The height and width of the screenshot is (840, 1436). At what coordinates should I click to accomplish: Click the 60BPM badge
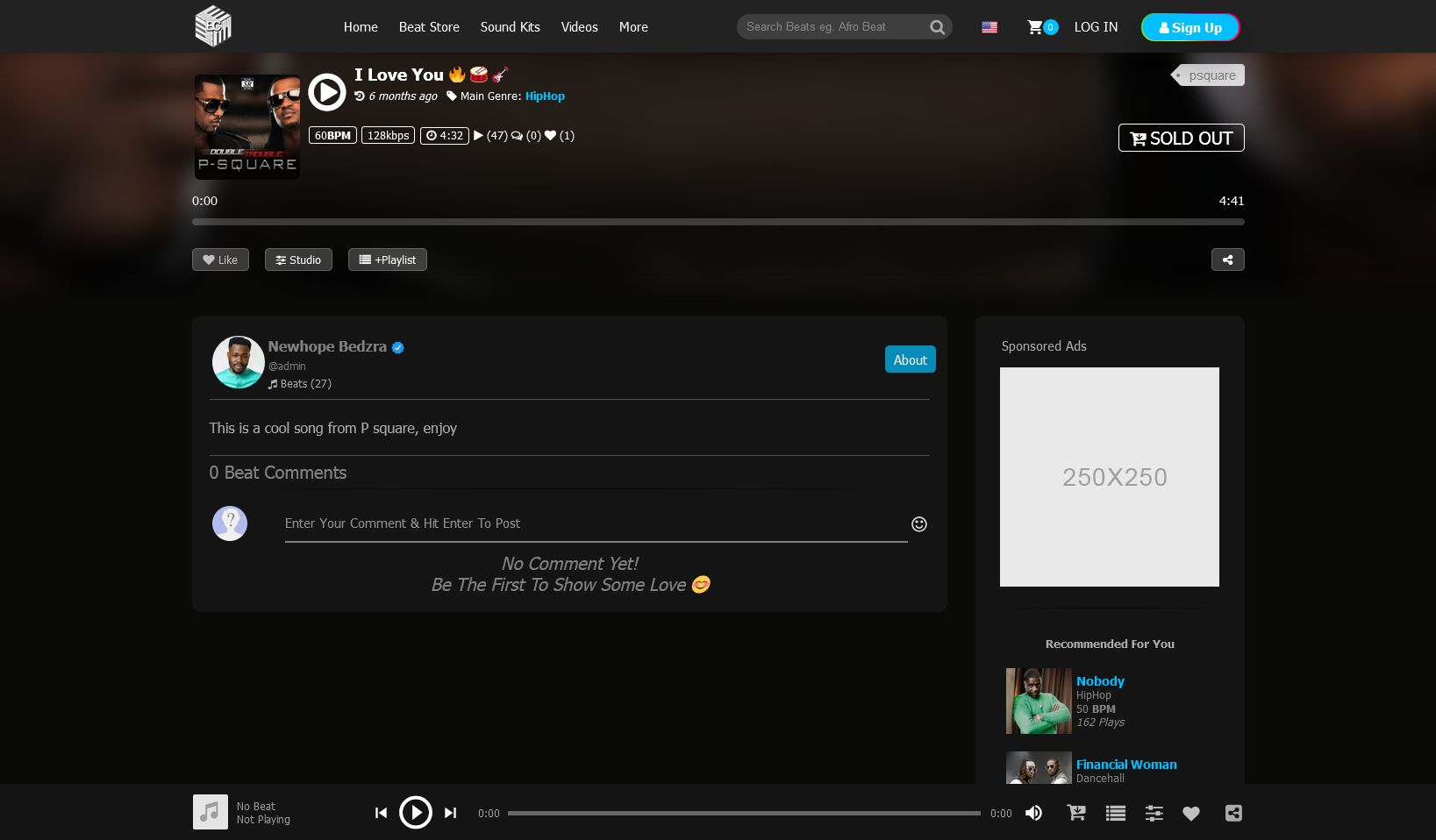pyautogui.click(x=332, y=136)
